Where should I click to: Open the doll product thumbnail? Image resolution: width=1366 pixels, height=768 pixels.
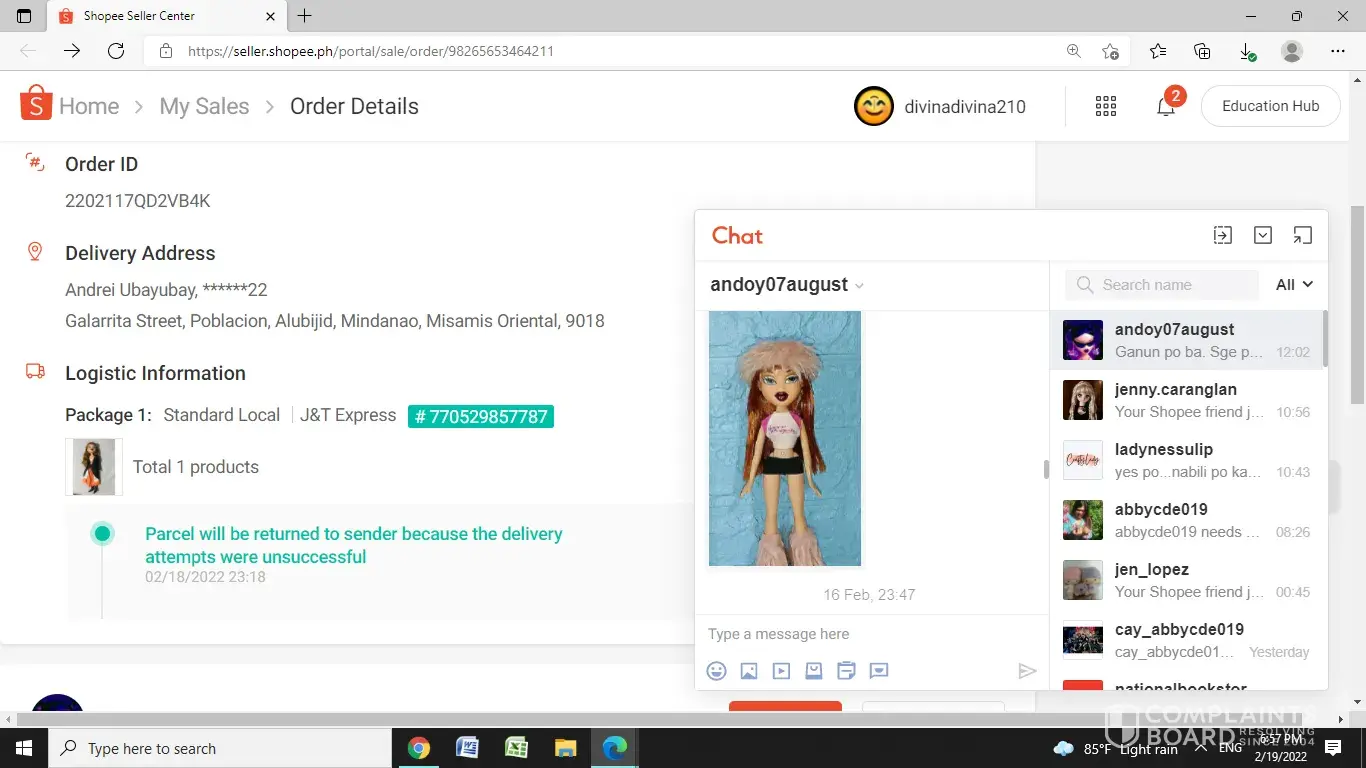click(94, 467)
